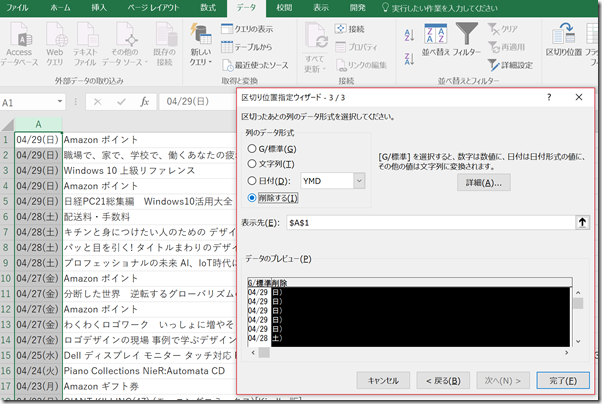Switch to the ページ レイアウト tab
602x404 pixels.
pos(154,8)
